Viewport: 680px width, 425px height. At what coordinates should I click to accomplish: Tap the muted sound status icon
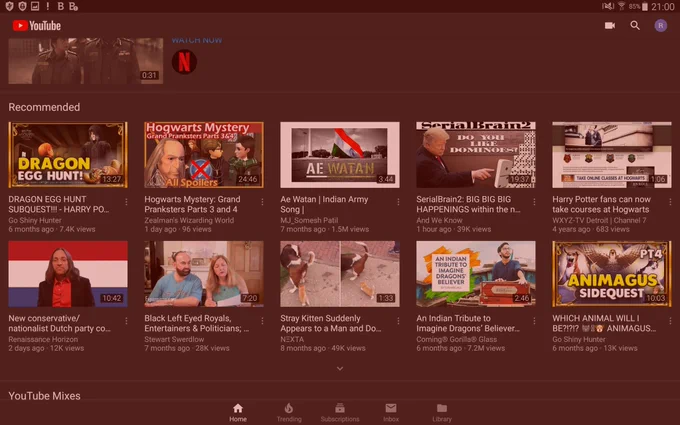(x=608, y=6)
